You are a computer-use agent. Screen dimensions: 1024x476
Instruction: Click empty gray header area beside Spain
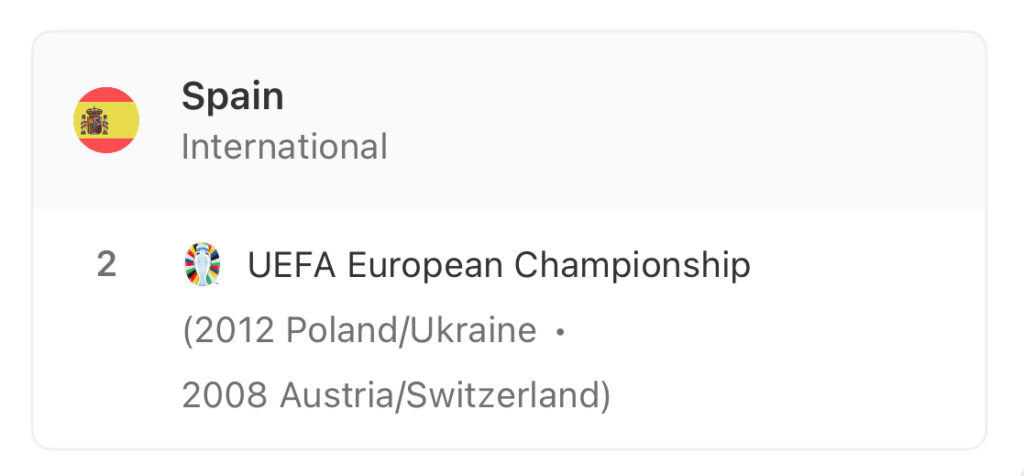[653, 121]
